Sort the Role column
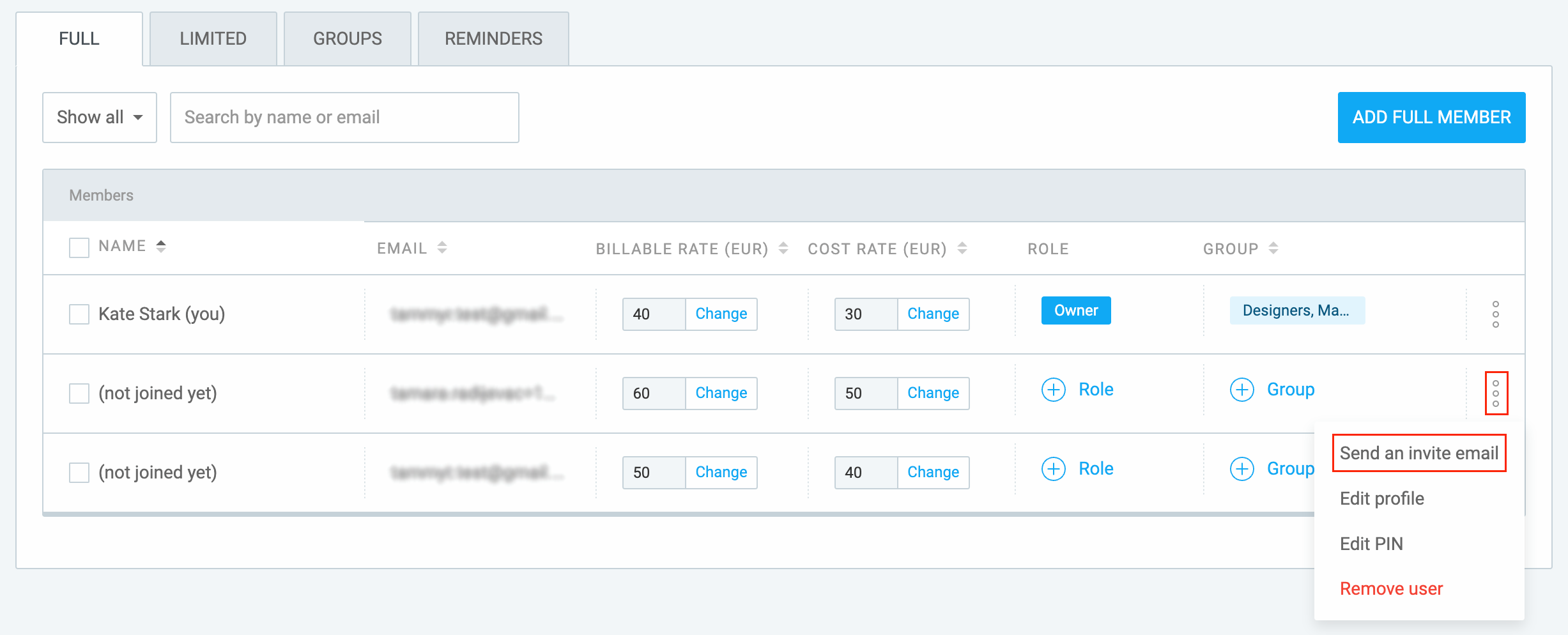Viewport: 1568px width, 635px height. 1048,249
